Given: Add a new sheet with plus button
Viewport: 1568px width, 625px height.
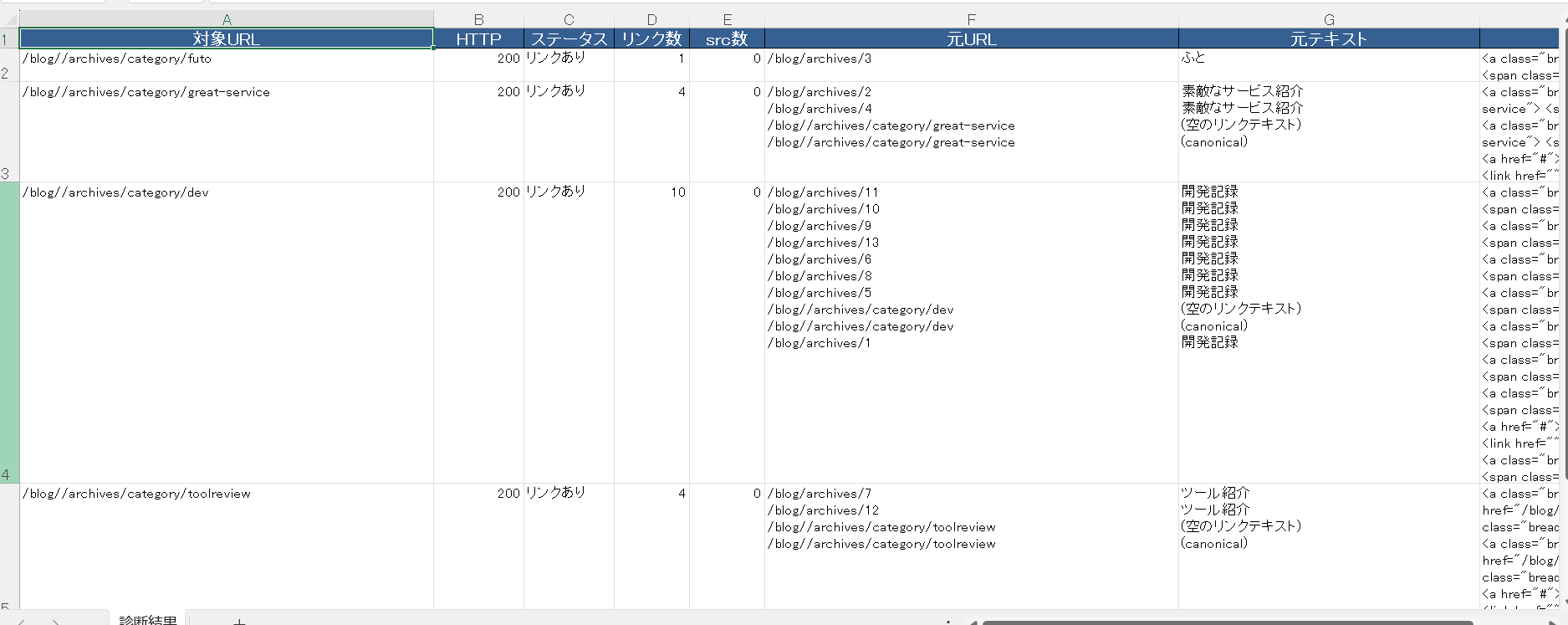Looking at the screenshot, I should click(x=239, y=621).
